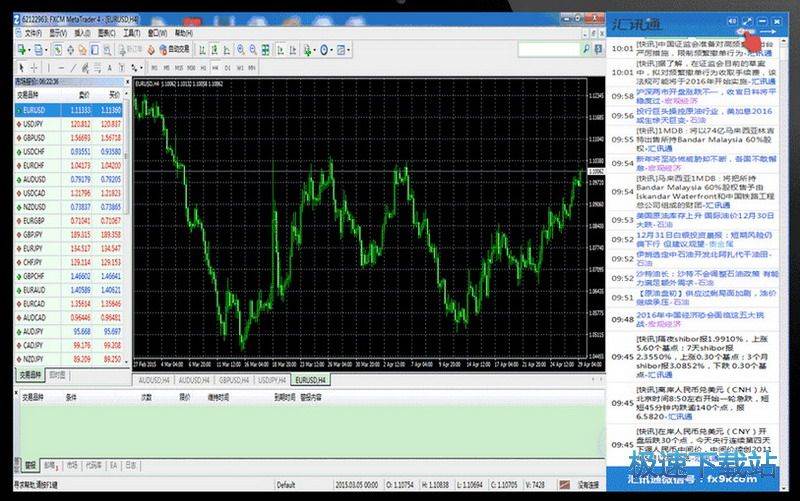This screenshot has height=501, width=800.
Task: Open the 帮助(H) menu
Action: (183, 33)
